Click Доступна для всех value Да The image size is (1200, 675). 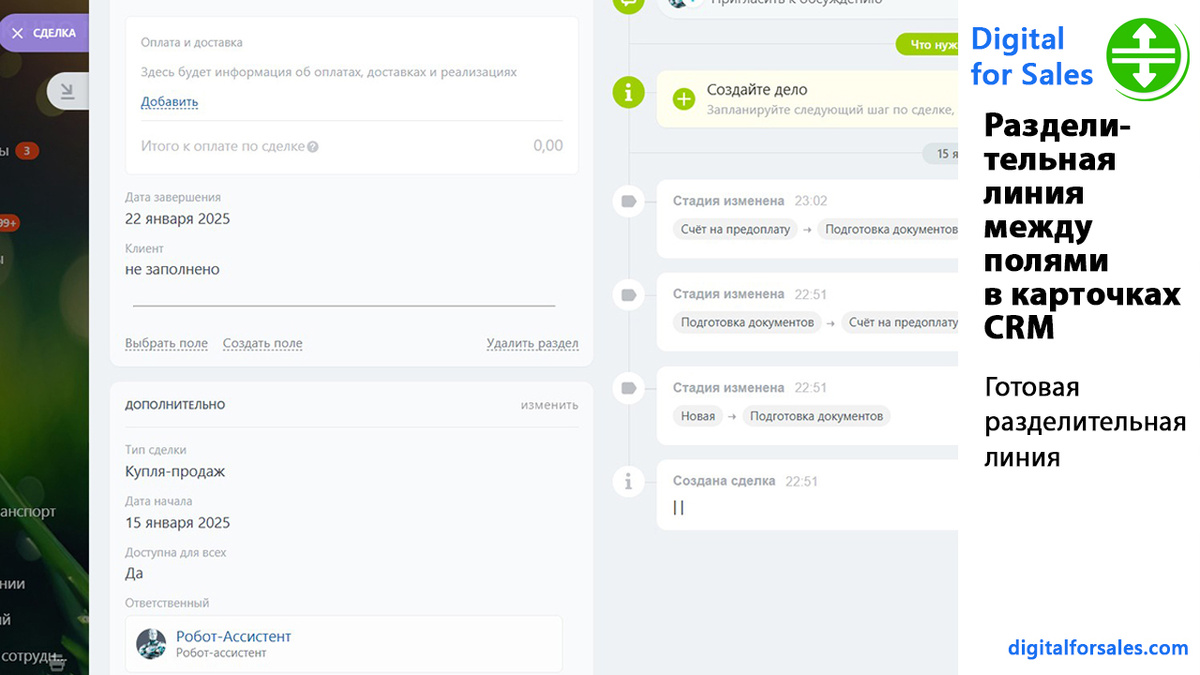(134, 573)
